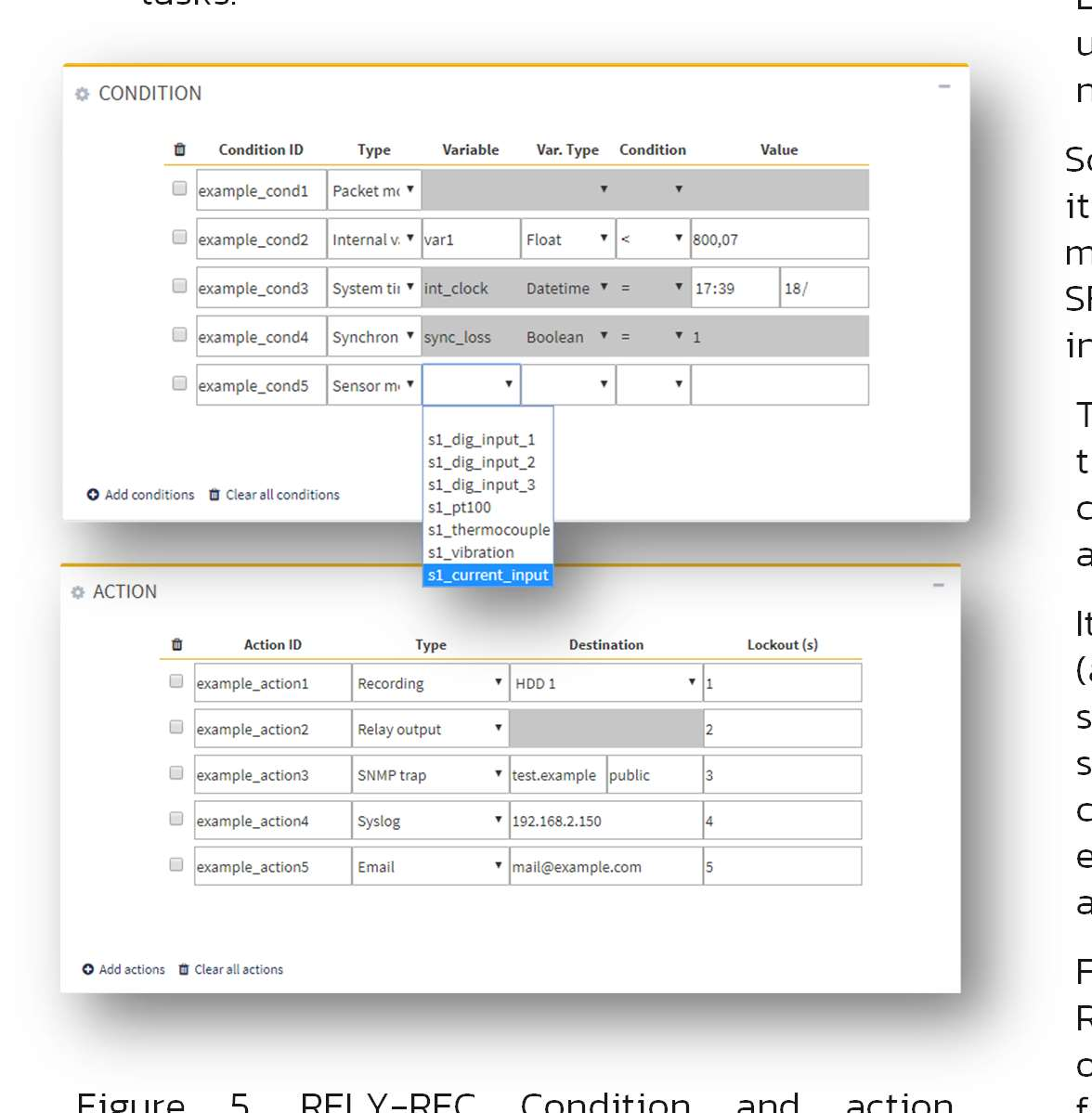This screenshot has height=1113, width=1092.
Task: Click the Lockout field of example_action3
Action: tap(783, 774)
